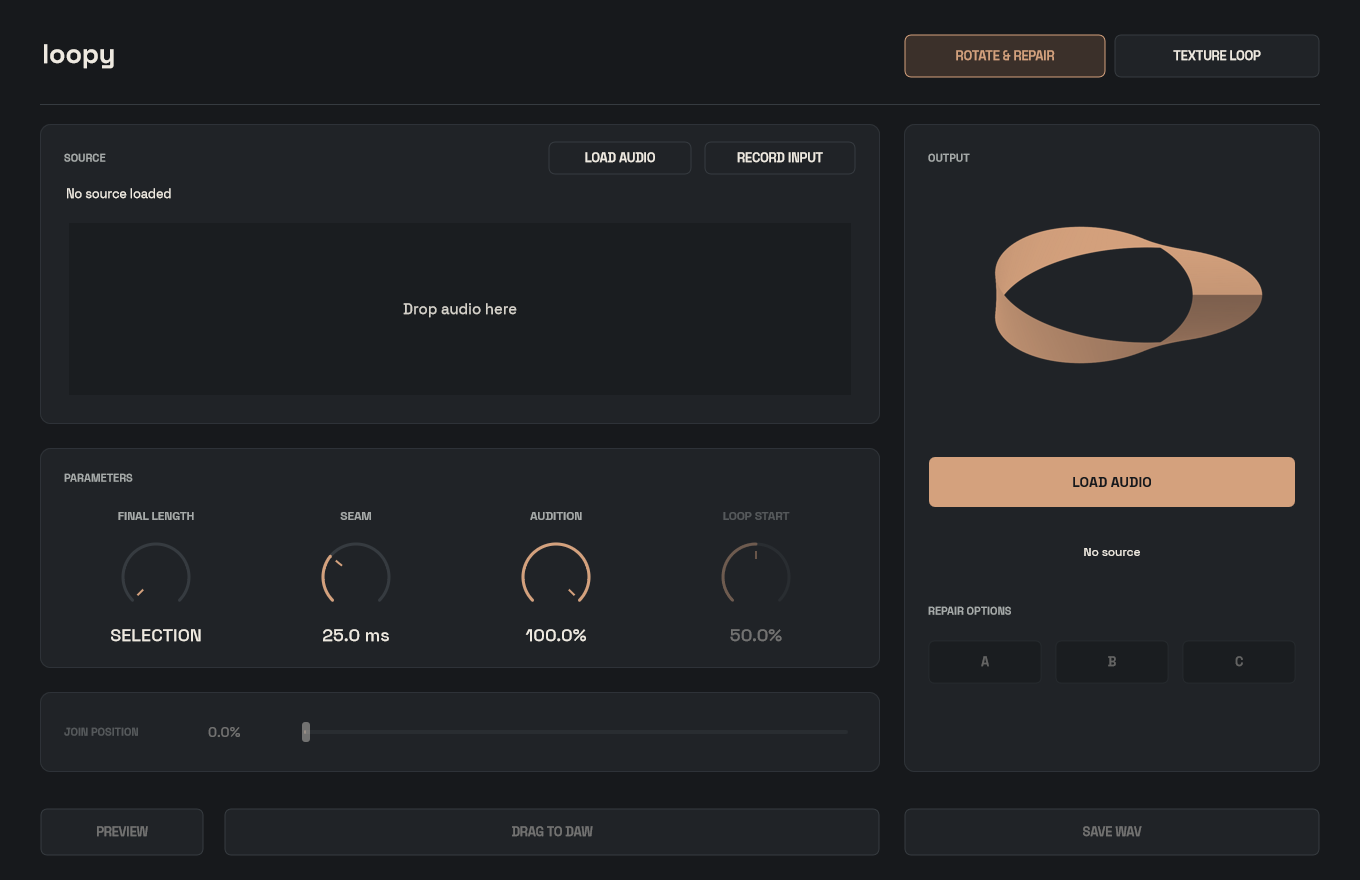
Task: Click the '50.0%' loop start value
Action: point(756,636)
